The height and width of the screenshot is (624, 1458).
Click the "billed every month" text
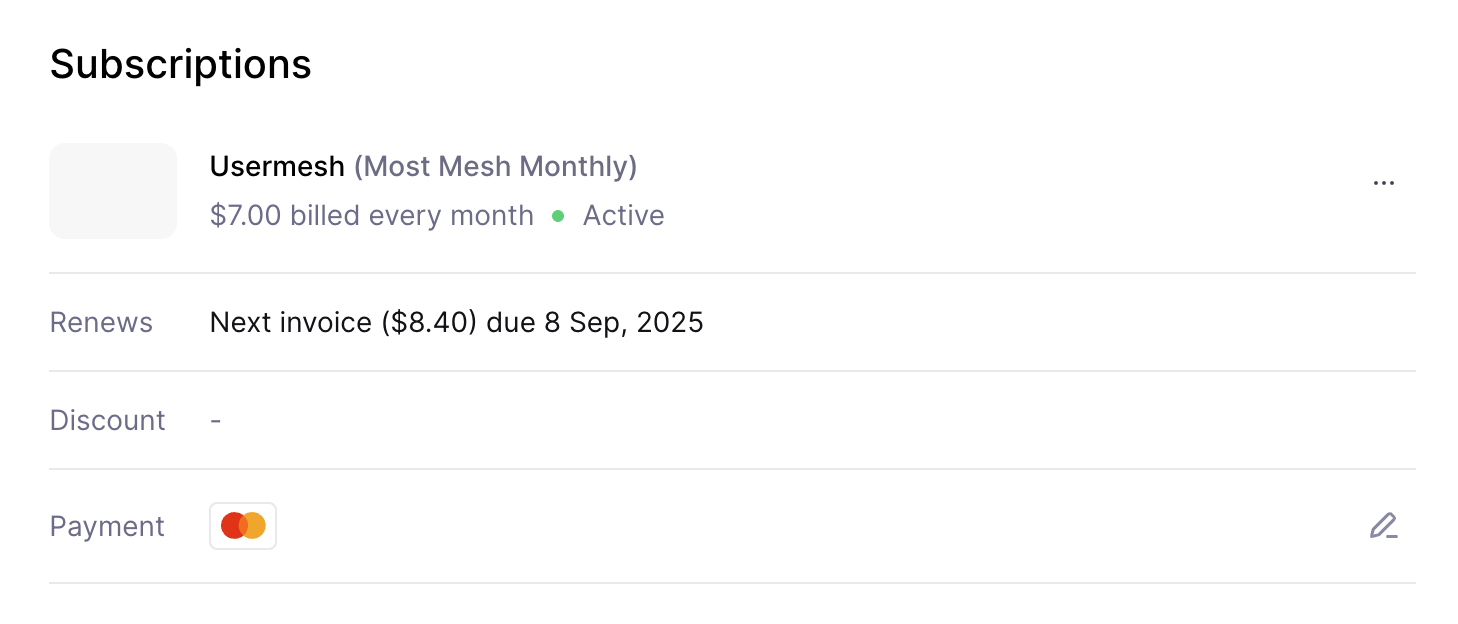point(412,216)
